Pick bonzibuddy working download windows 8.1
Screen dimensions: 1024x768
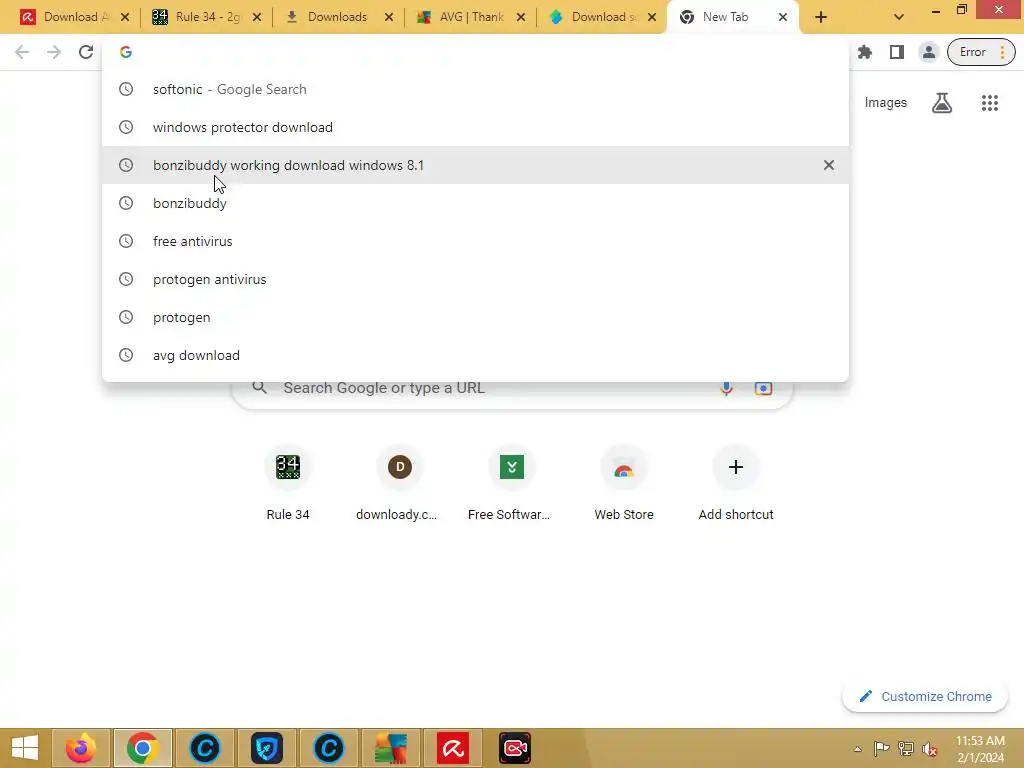coord(475,165)
